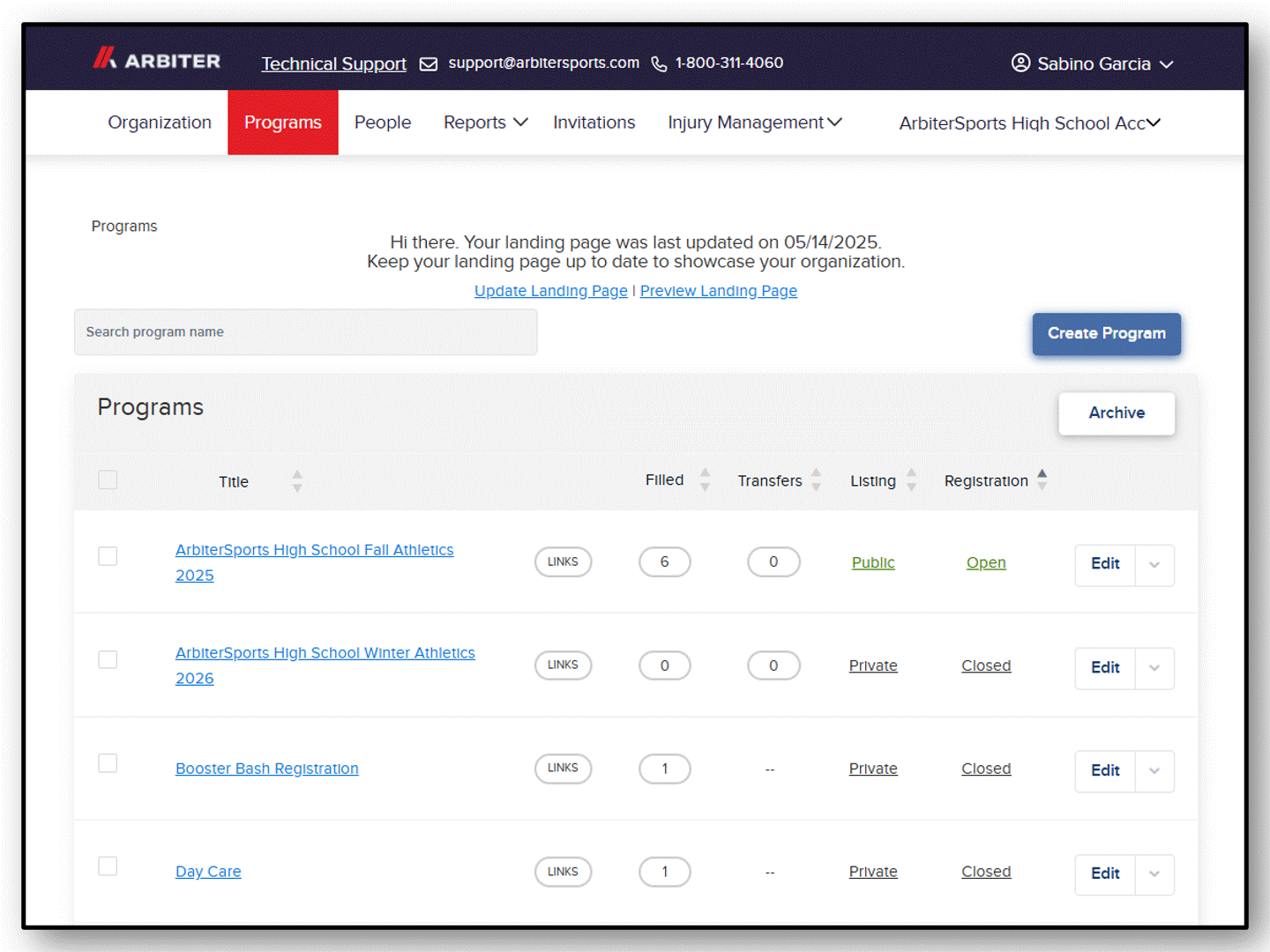Check the Booster Bash Registration row checkbox
This screenshot has width=1270, height=952.
coord(108,762)
